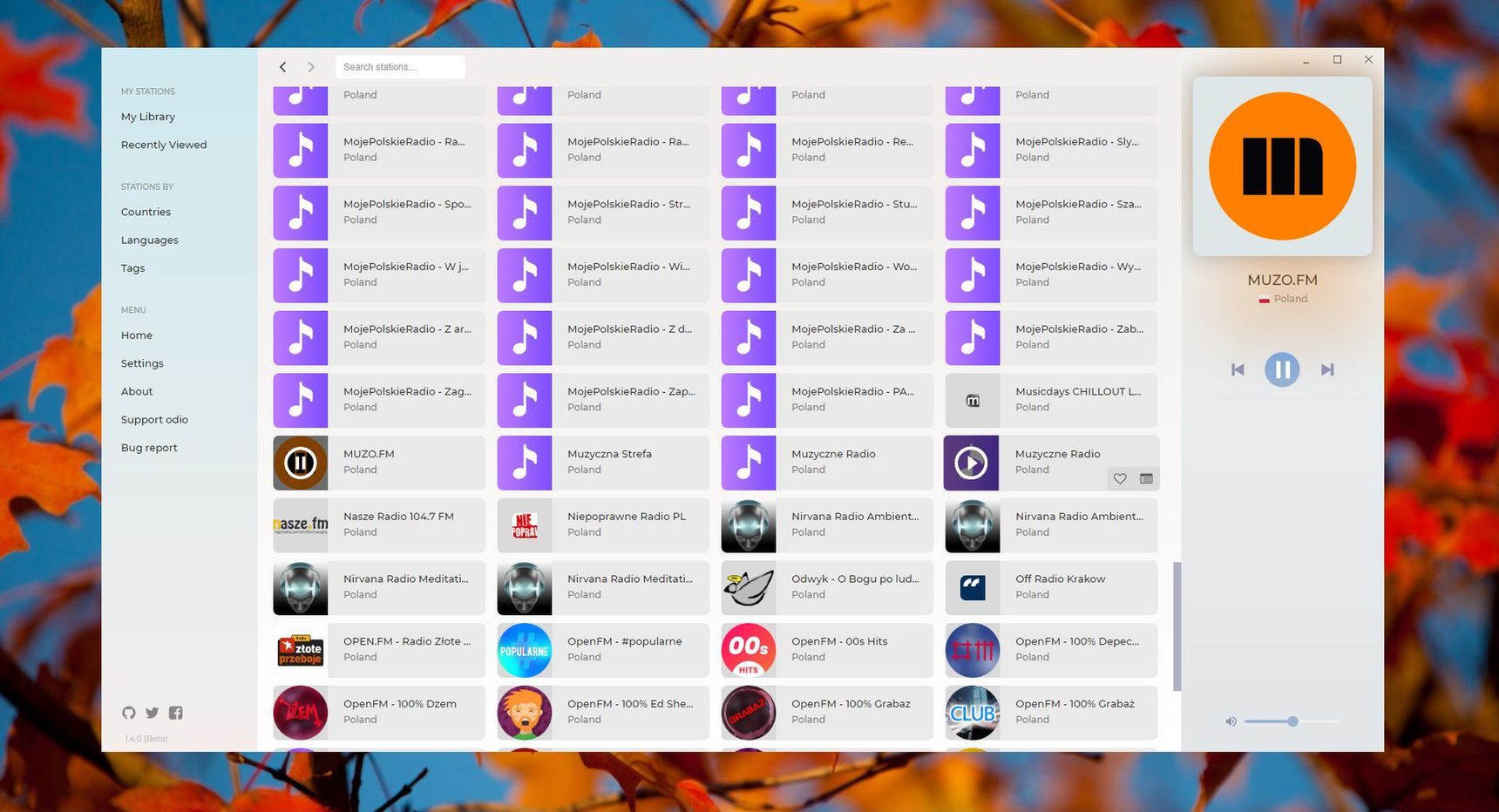
Task: Go forward with the right arrow
Action: [310, 67]
